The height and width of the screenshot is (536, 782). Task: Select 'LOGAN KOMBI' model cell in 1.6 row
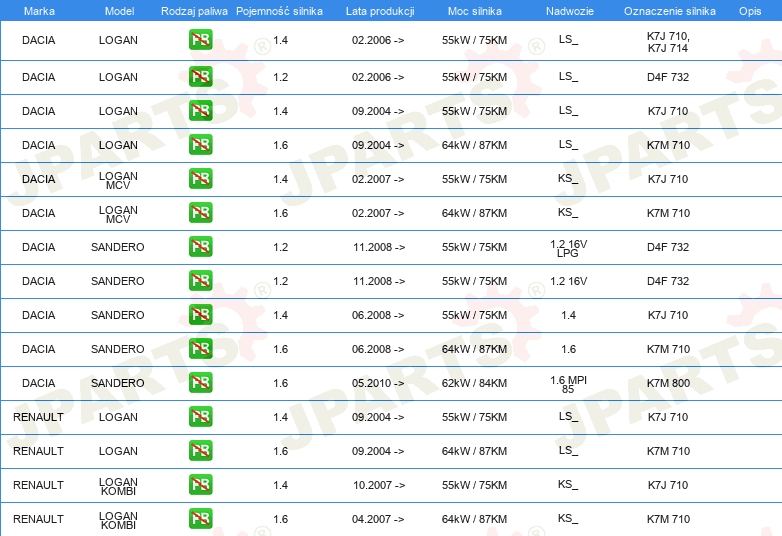click(x=118, y=520)
